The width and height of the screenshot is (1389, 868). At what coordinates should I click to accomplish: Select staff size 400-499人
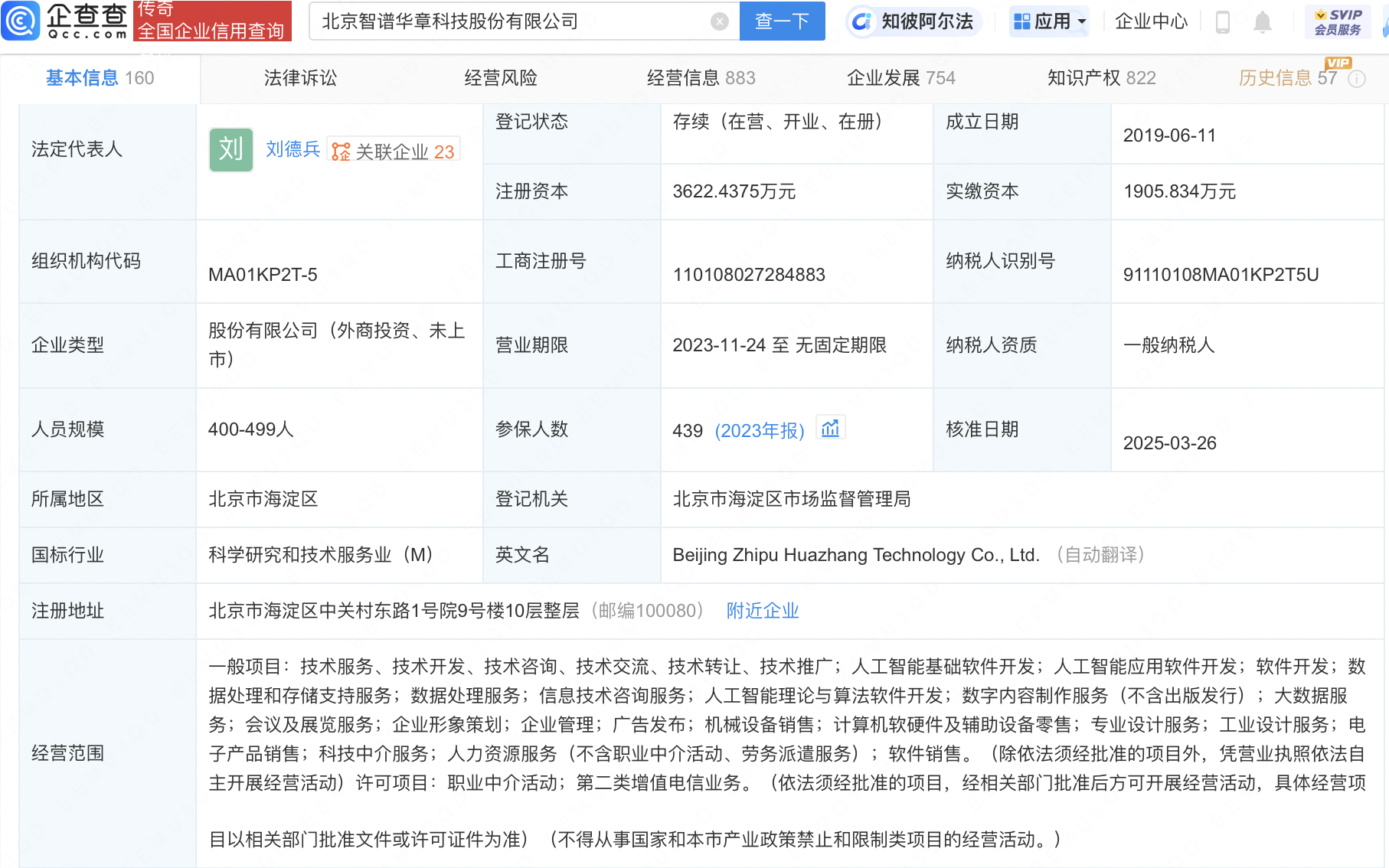click(251, 429)
